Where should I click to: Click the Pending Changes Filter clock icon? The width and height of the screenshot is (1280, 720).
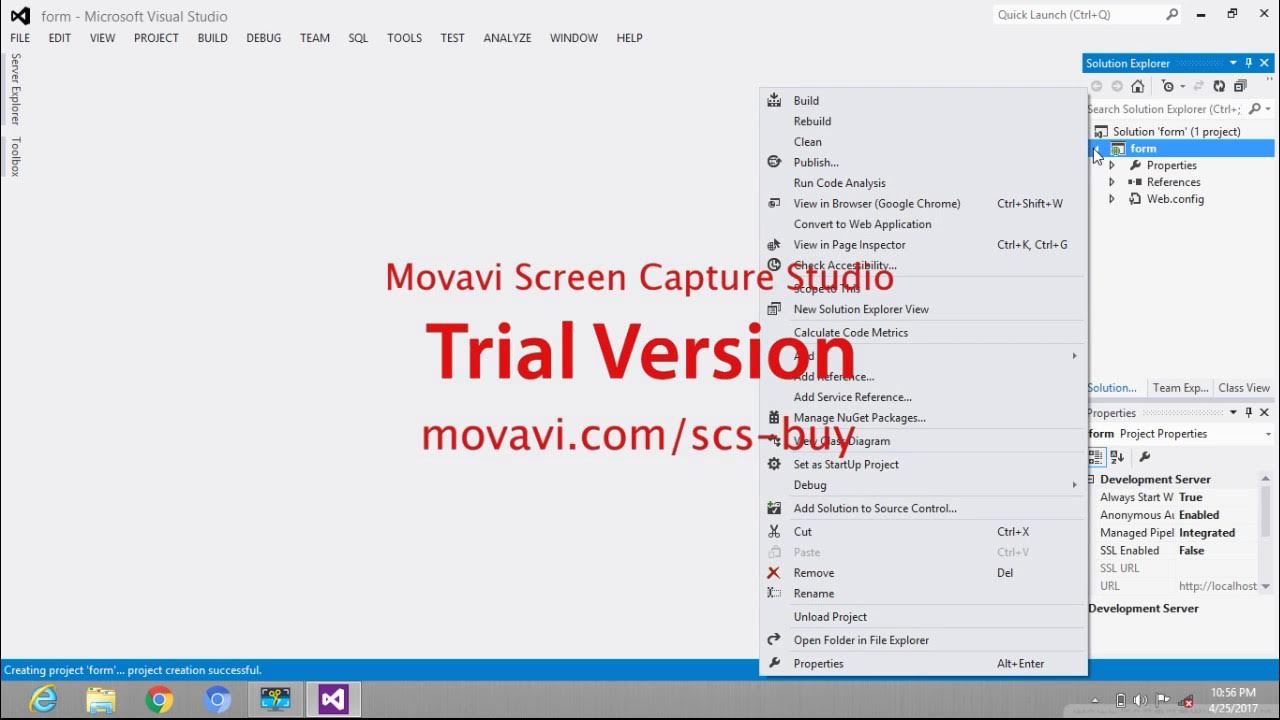(1167, 86)
